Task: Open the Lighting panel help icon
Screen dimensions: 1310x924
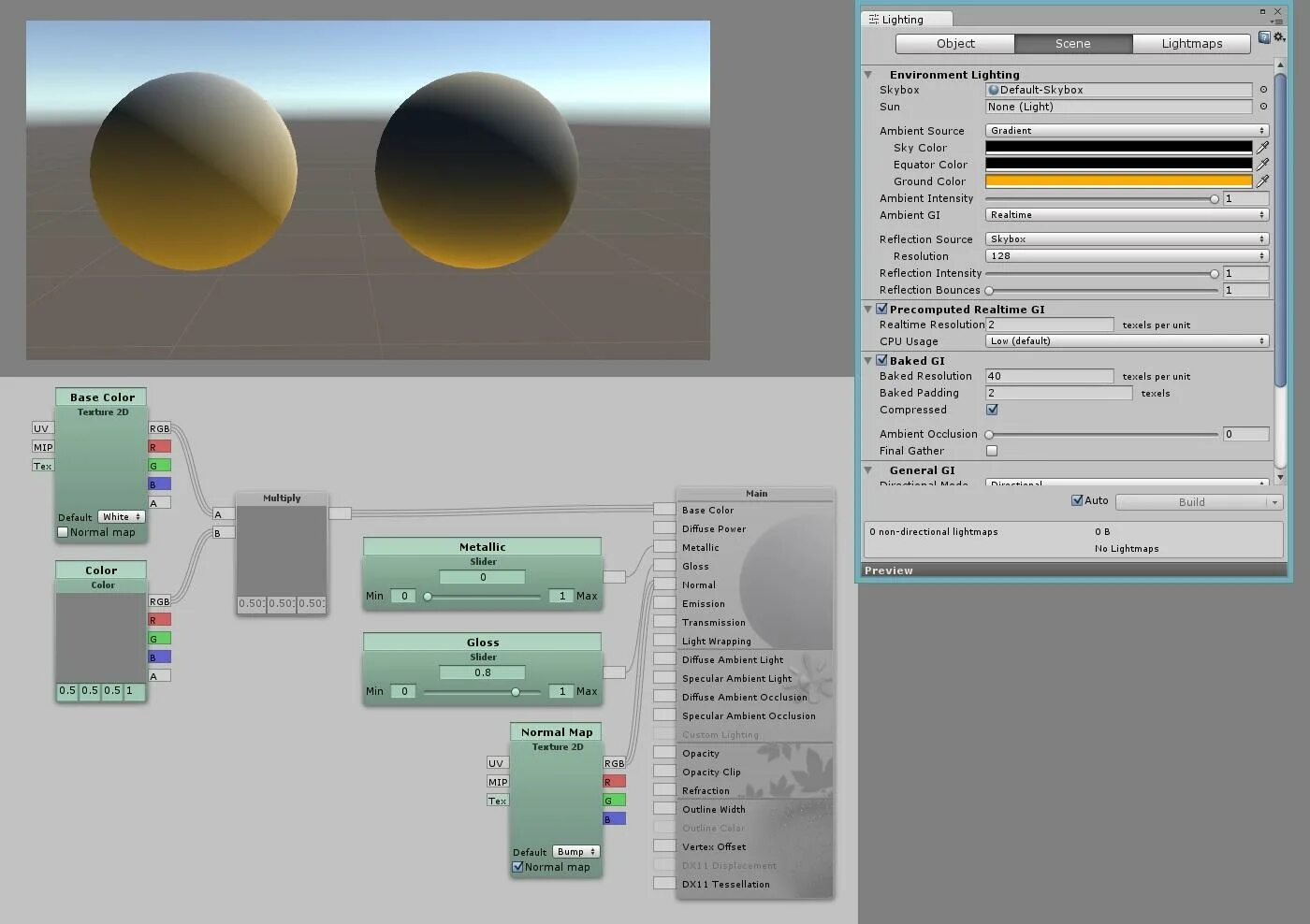Action: (x=1264, y=37)
